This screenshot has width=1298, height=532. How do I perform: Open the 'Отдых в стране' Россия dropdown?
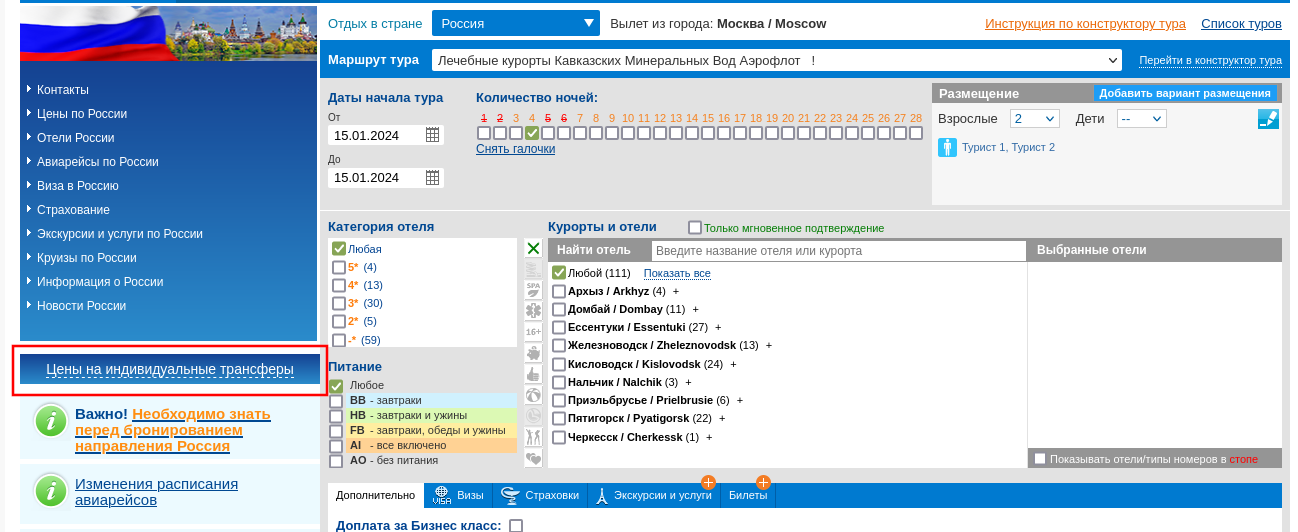click(515, 23)
